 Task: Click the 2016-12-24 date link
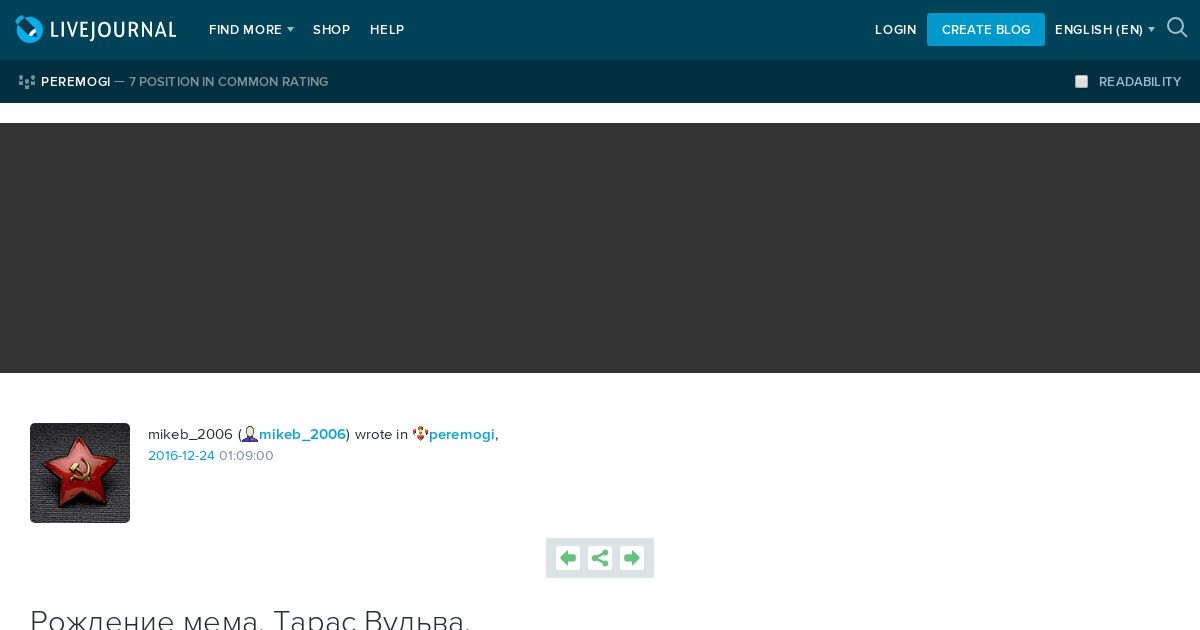coord(181,456)
